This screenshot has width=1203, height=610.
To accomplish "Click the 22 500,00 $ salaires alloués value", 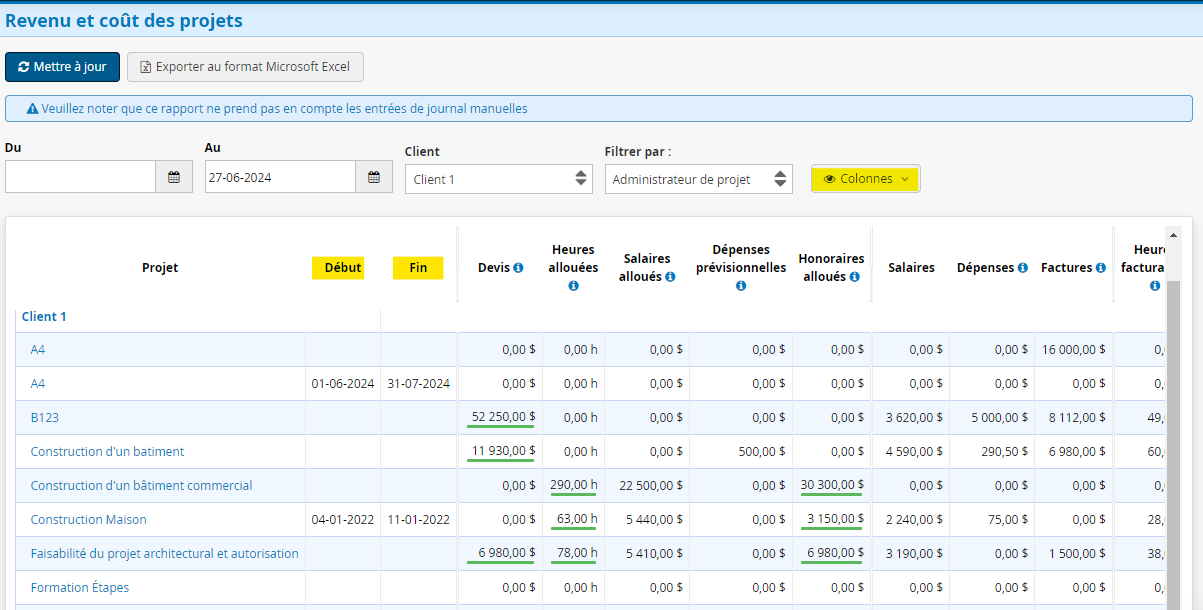I will point(651,486).
